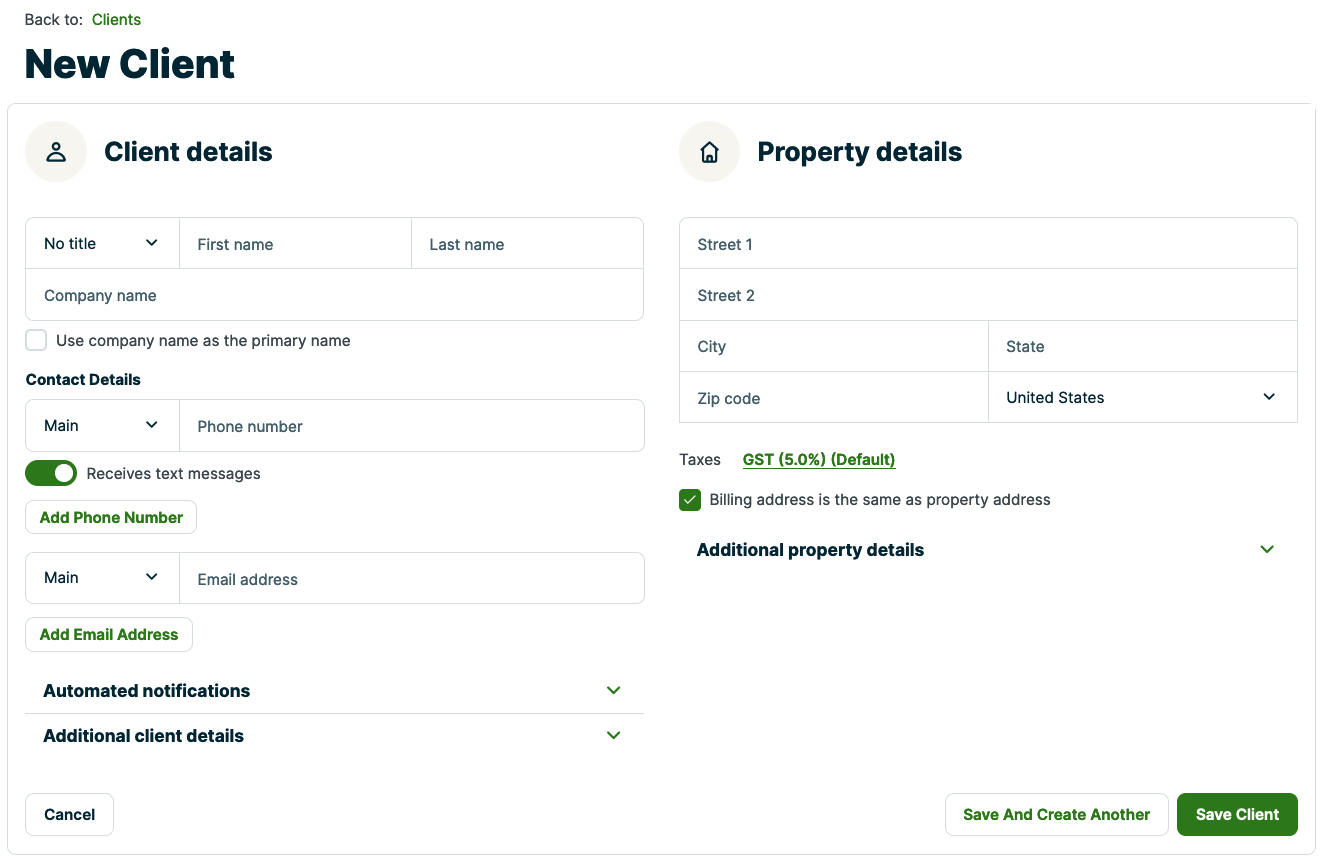Click the Add Email Address button
Image resolution: width=1326 pixels, height=864 pixels.
coord(109,635)
